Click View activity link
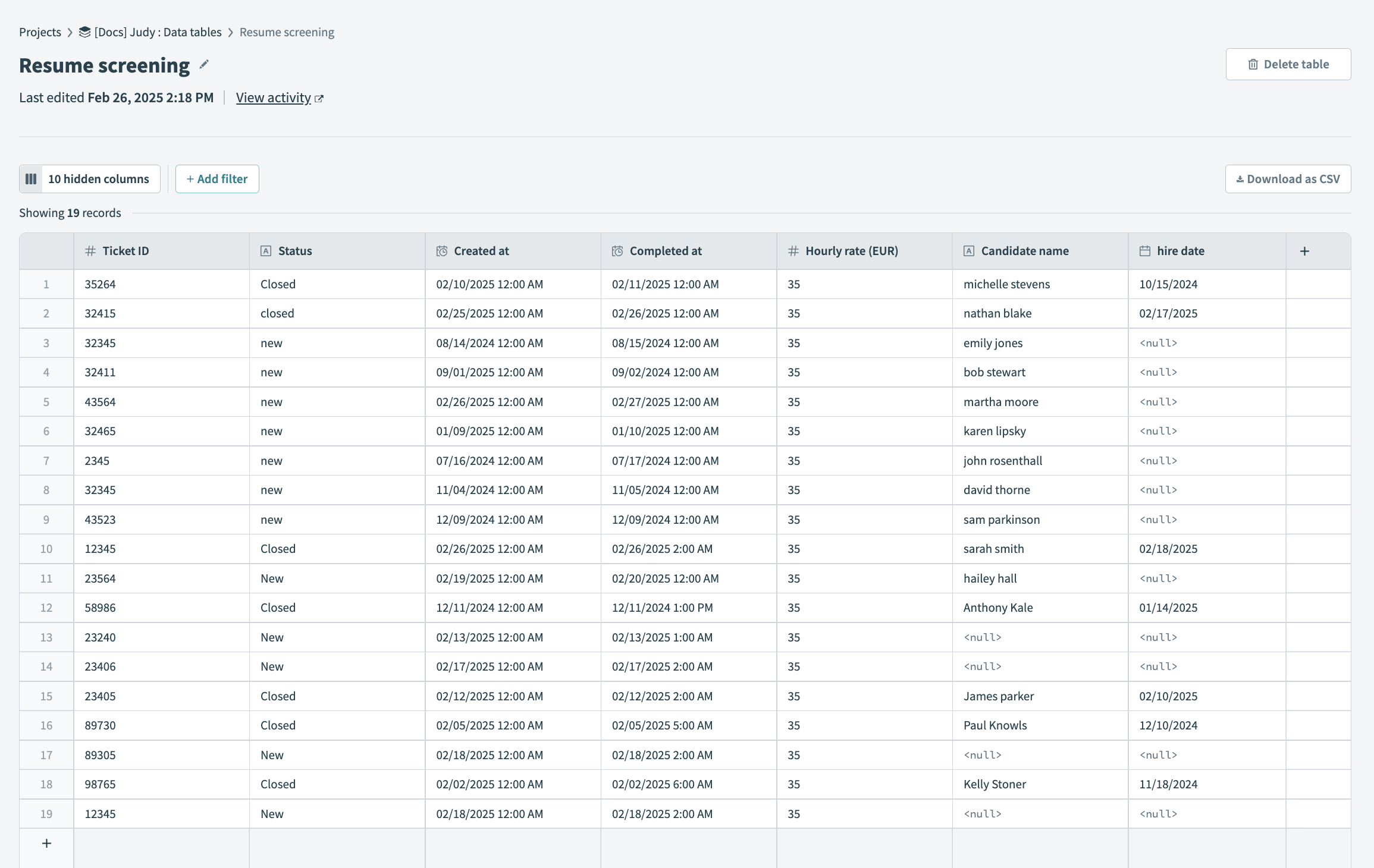This screenshot has width=1374, height=868. coord(274,97)
